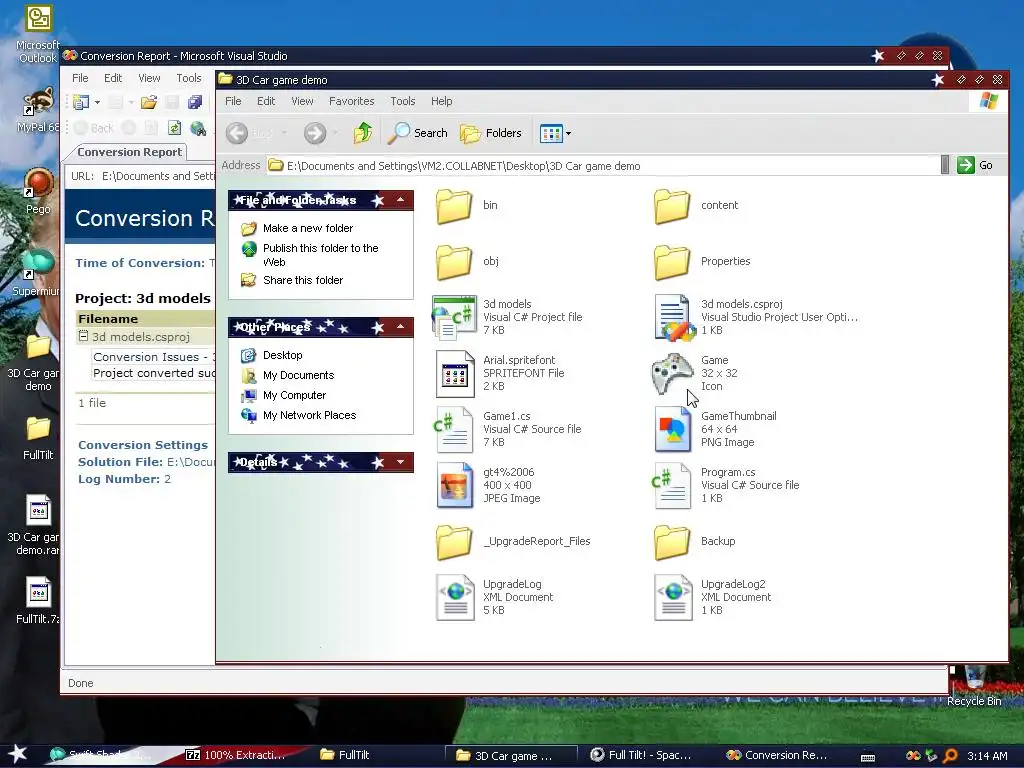The image size is (1024, 768).
Task: Click the Explorer Back button
Action: [249, 133]
